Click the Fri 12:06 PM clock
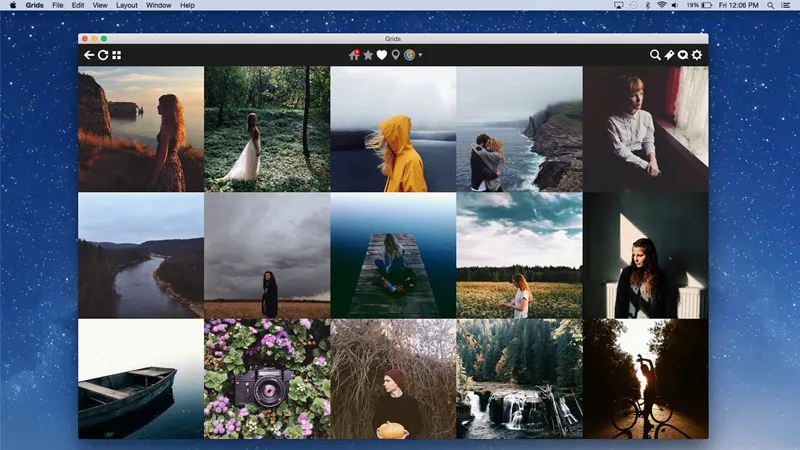Screen dimensions: 800x450 click(x=738, y=5)
